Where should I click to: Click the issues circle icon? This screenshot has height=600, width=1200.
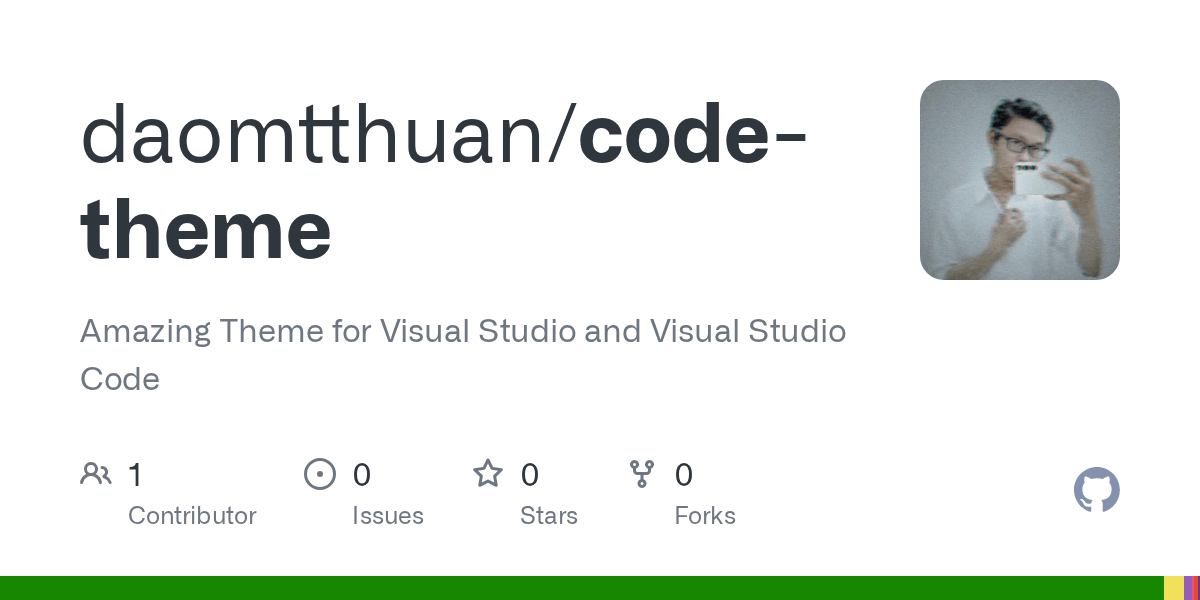tap(320, 473)
